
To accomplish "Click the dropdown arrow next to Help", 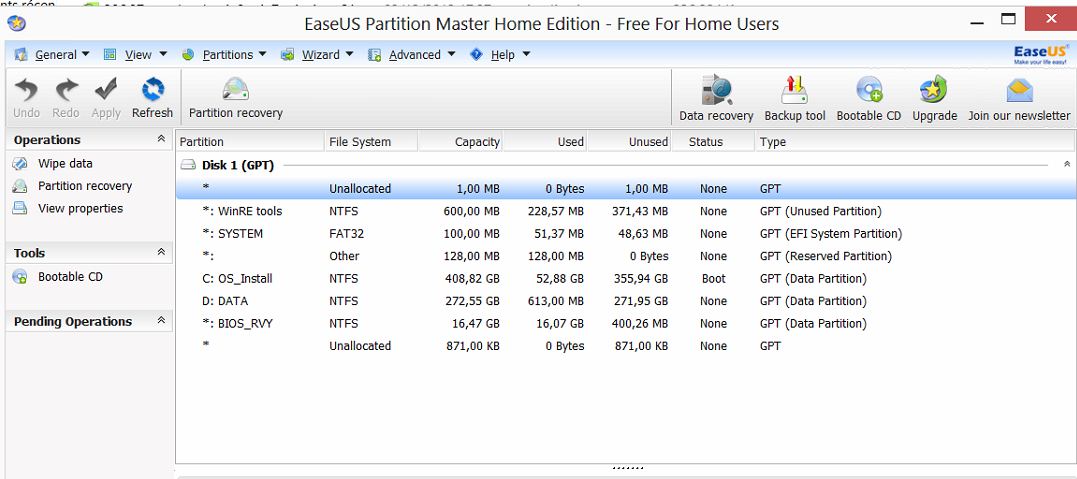I will (x=526, y=54).
